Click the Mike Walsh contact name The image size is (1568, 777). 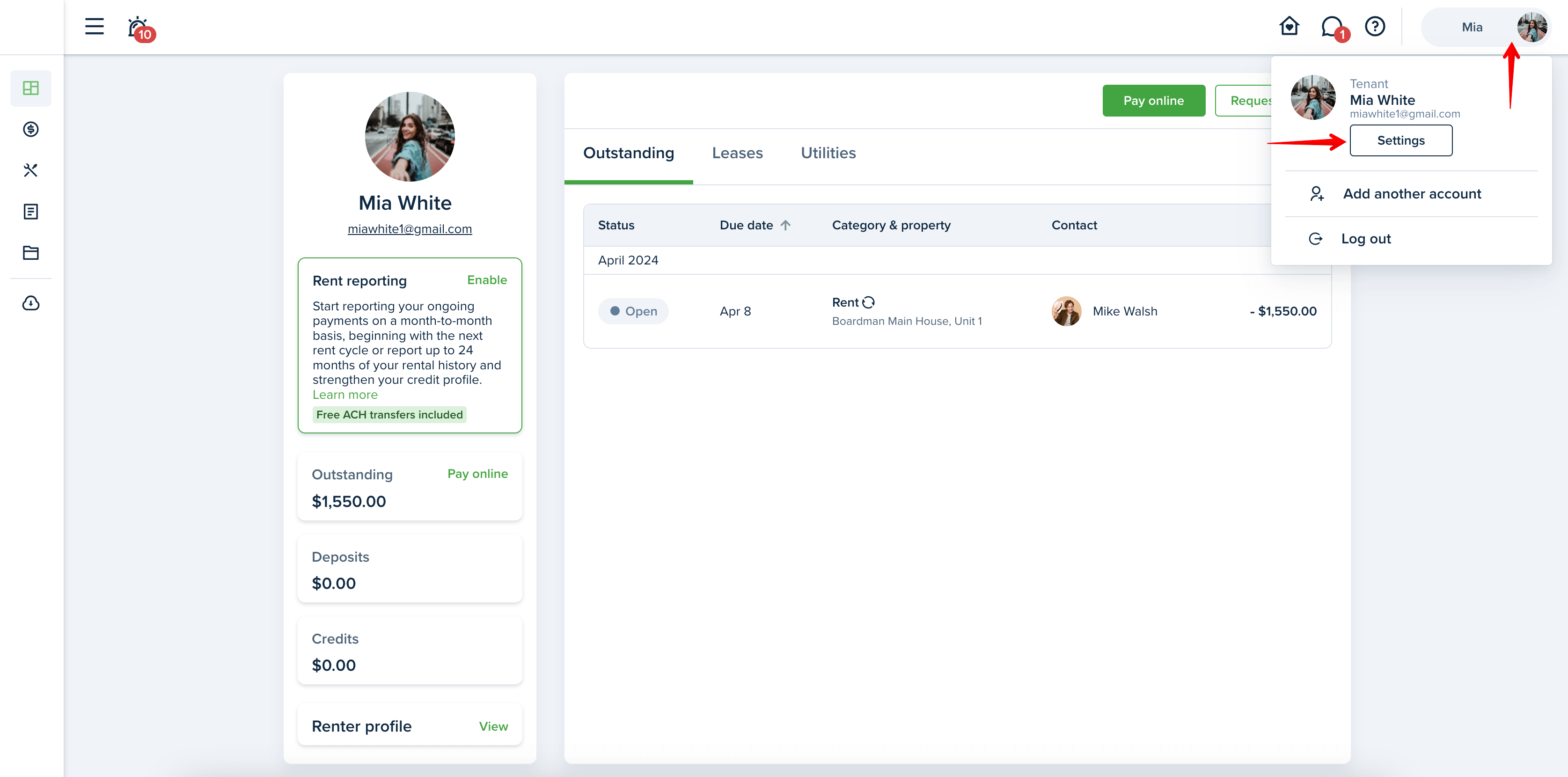[1125, 311]
